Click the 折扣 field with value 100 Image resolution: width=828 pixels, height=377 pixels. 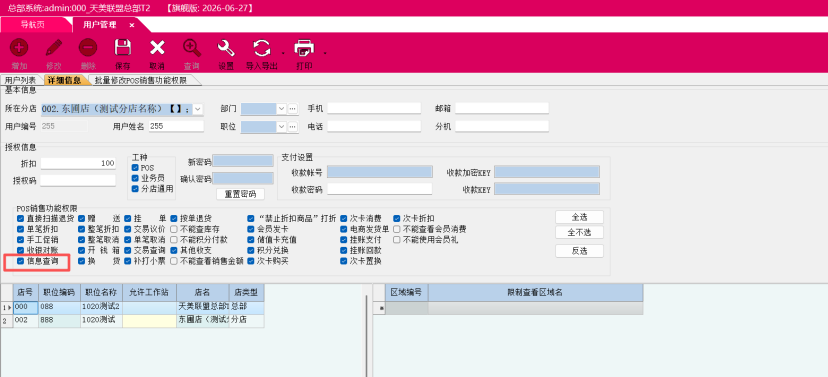[78, 163]
